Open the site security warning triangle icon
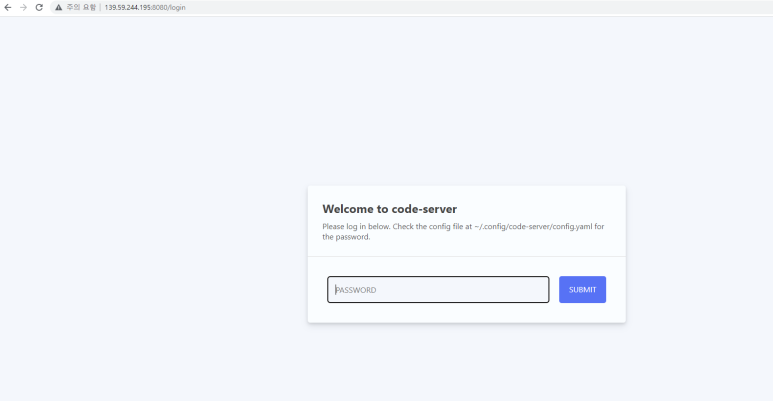The image size is (773, 401). [58, 7]
